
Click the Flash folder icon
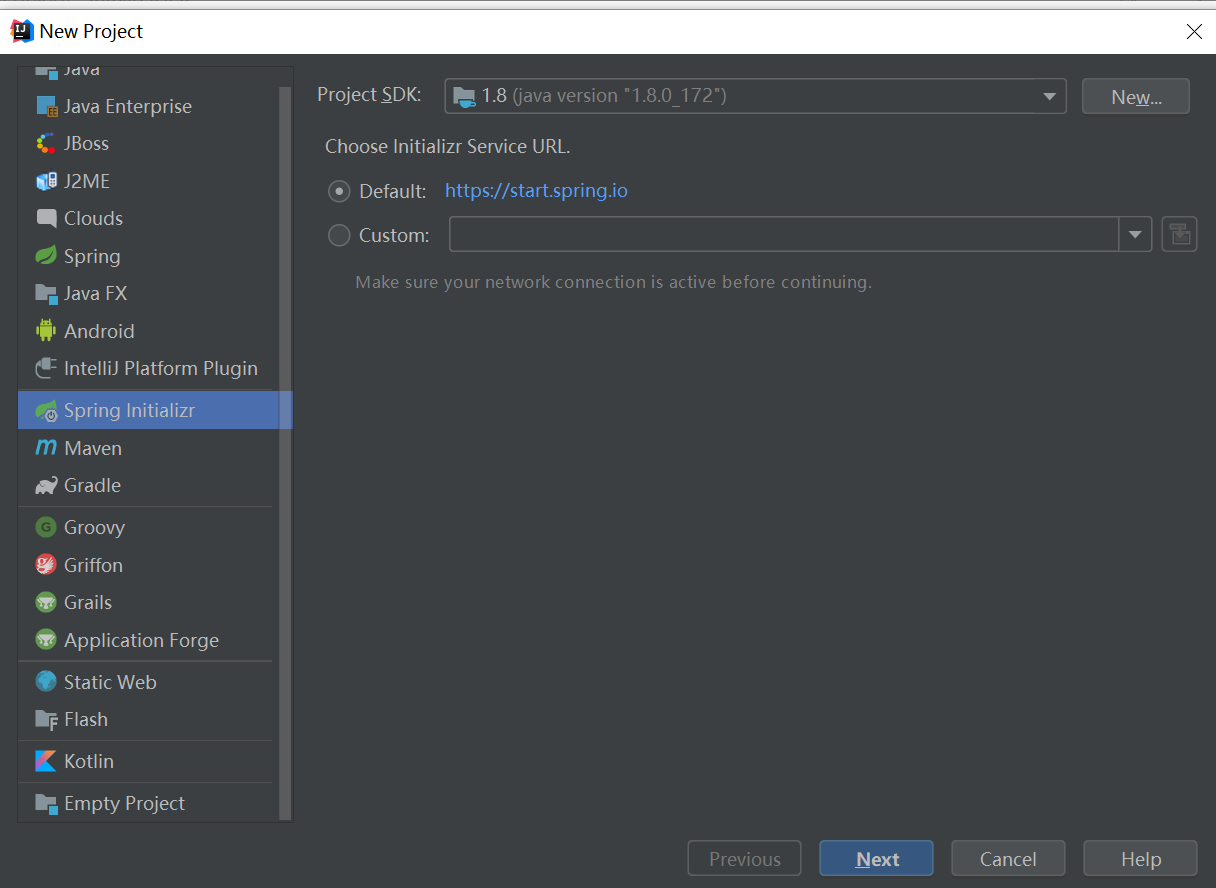(46, 719)
